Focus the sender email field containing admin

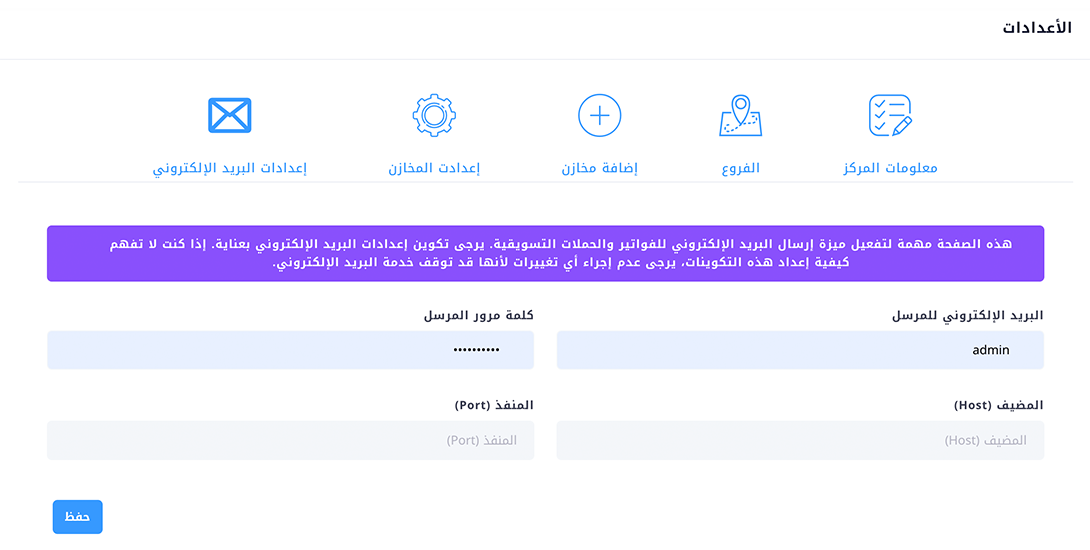[x=800, y=350]
